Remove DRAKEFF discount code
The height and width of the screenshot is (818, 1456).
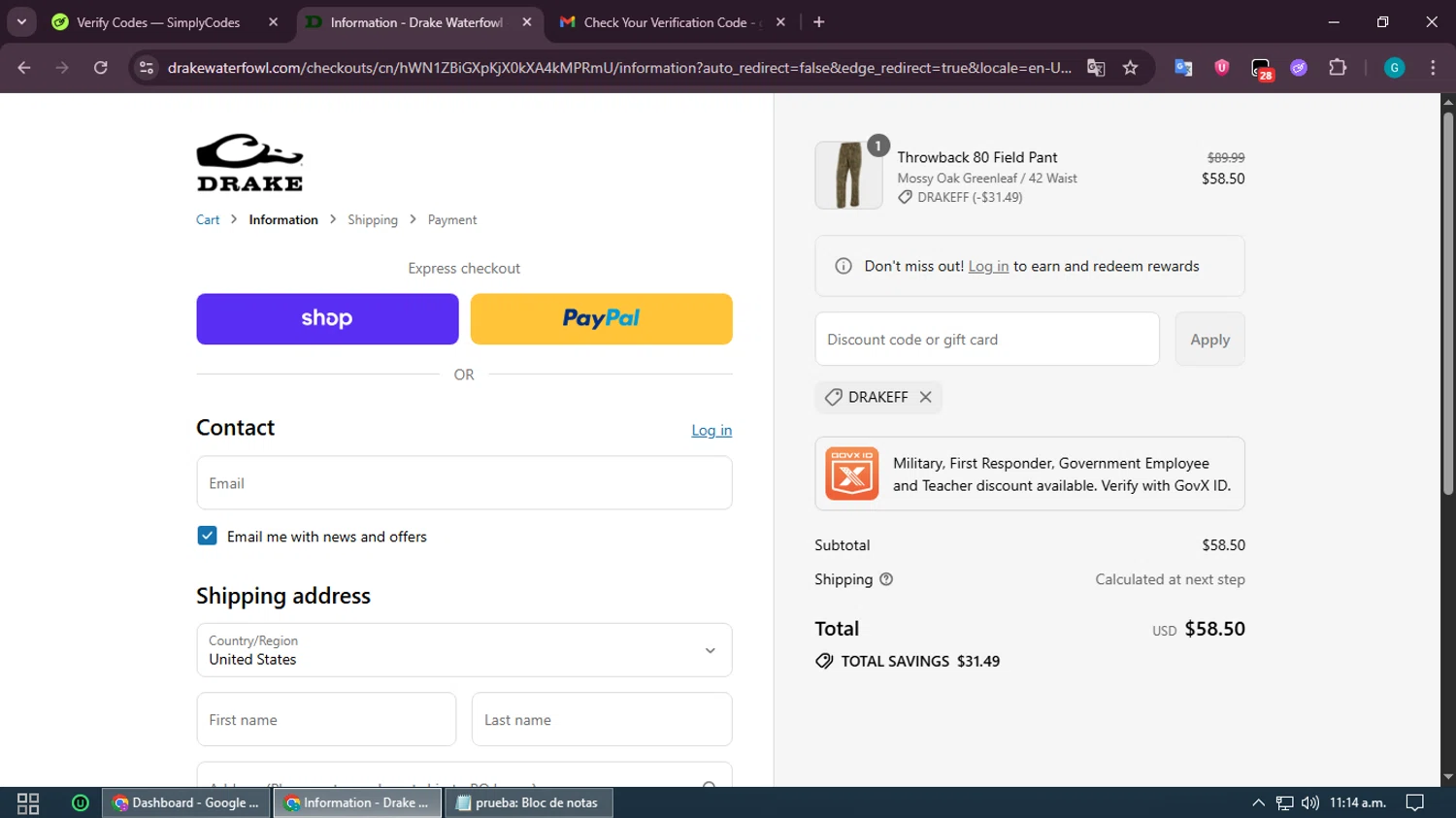click(926, 397)
